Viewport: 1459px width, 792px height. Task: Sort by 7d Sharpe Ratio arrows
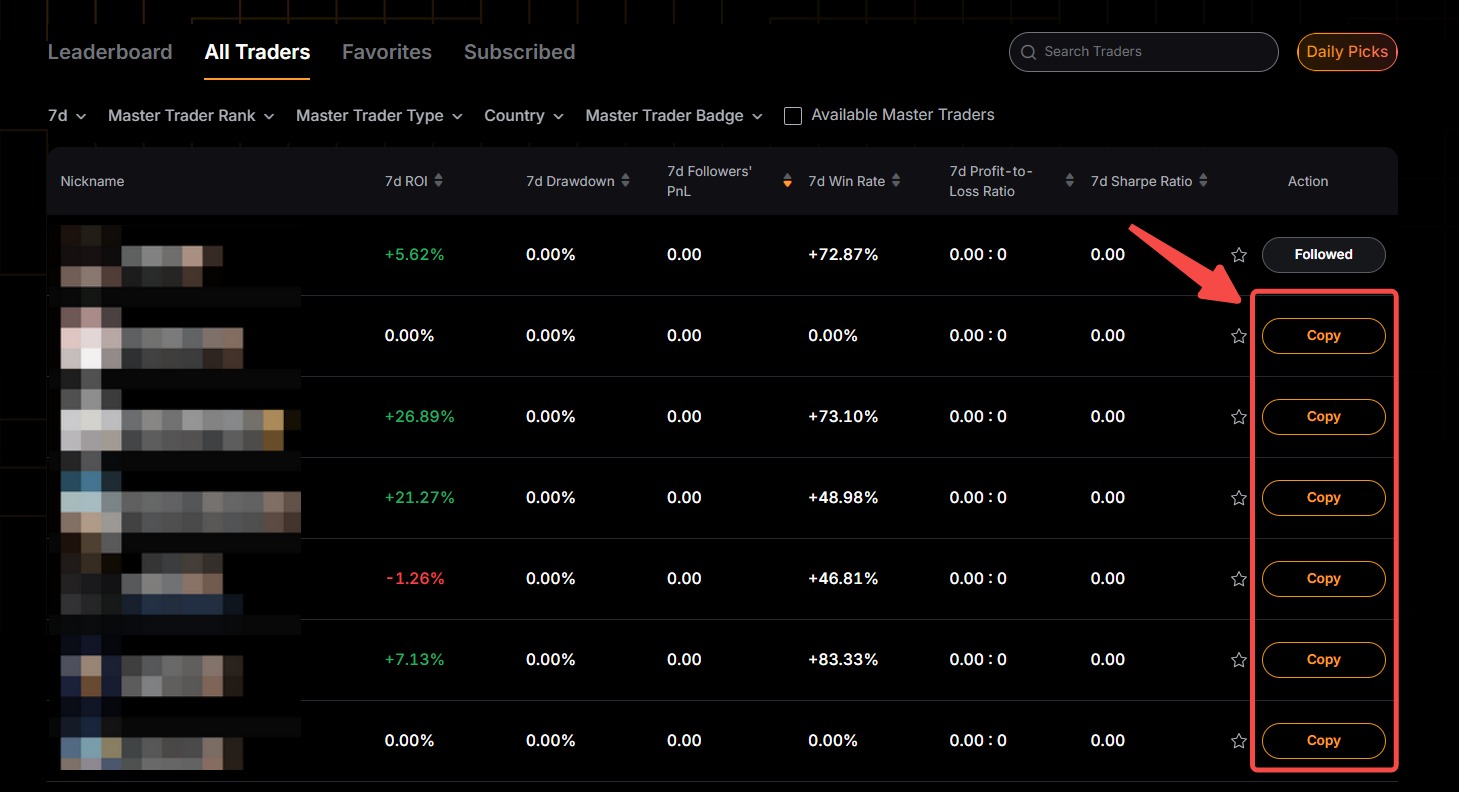1203,181
